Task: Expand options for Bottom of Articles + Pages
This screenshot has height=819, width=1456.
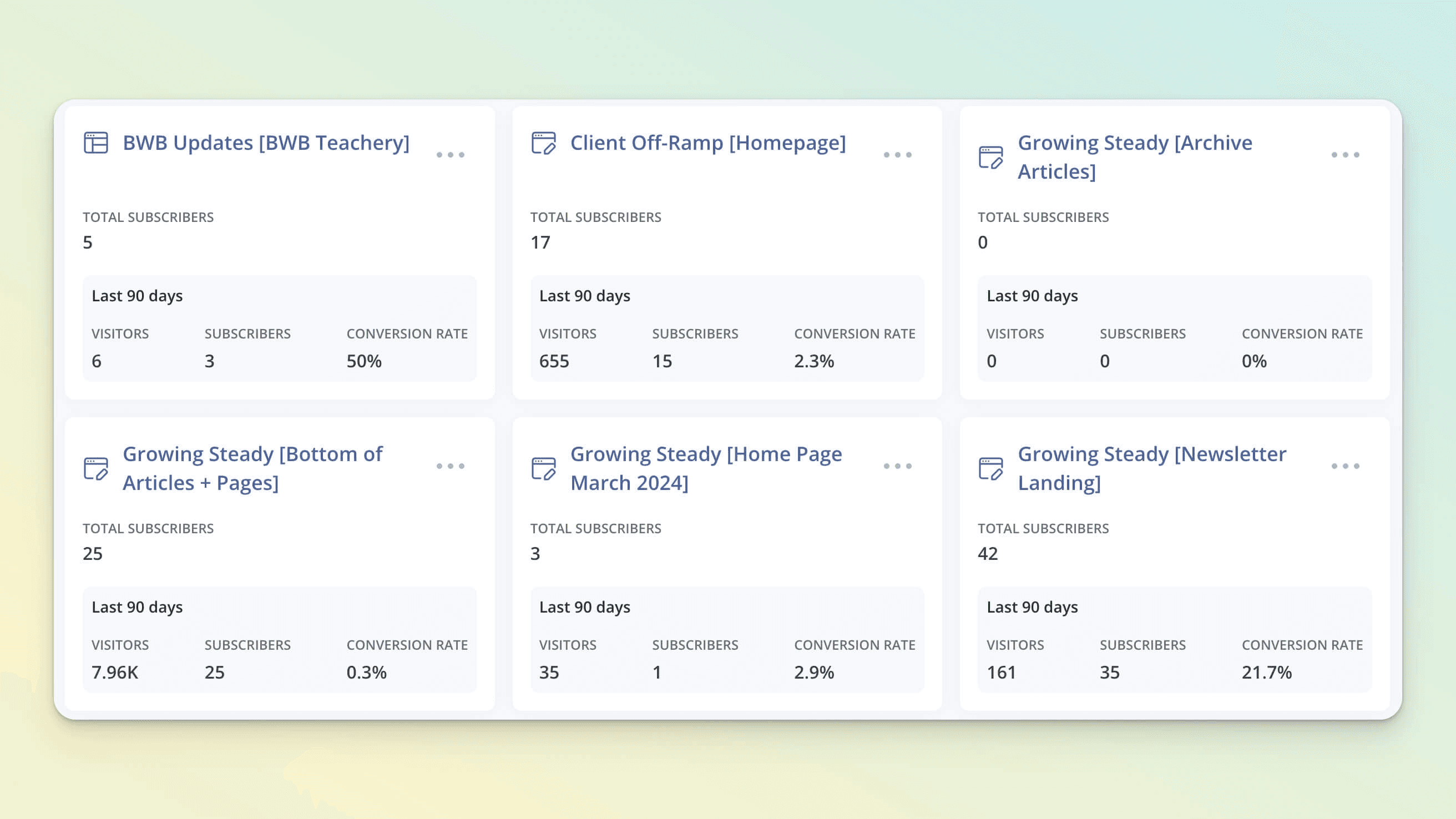Action: click(x=450, y=466)
